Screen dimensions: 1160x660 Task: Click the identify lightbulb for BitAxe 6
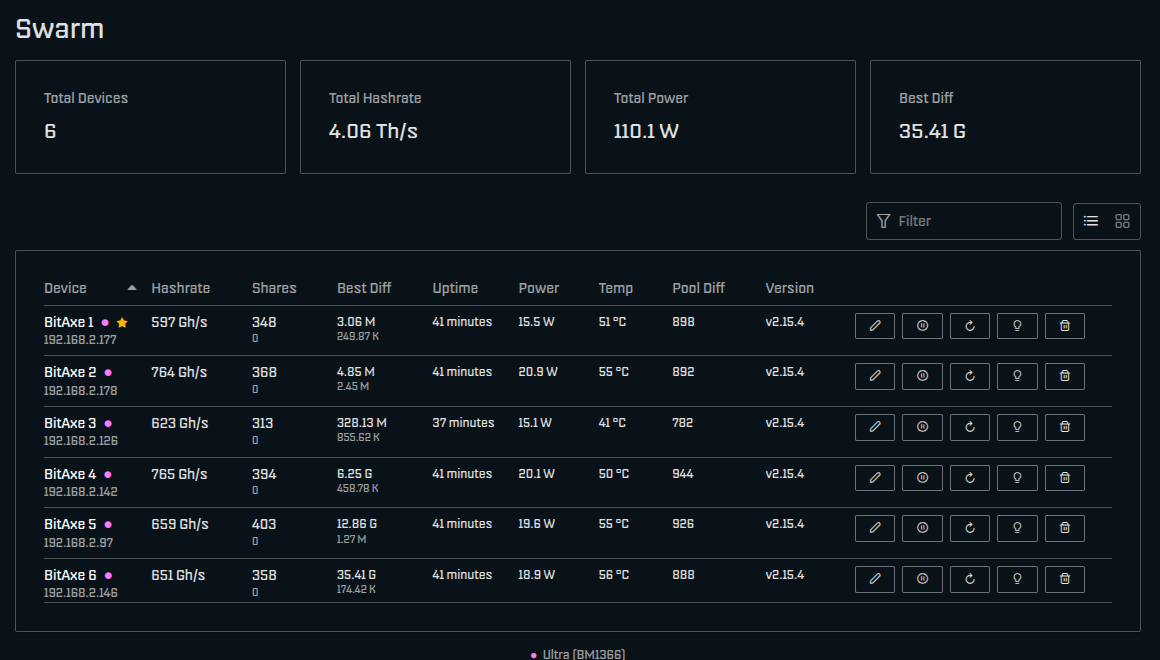point(1017,579)
